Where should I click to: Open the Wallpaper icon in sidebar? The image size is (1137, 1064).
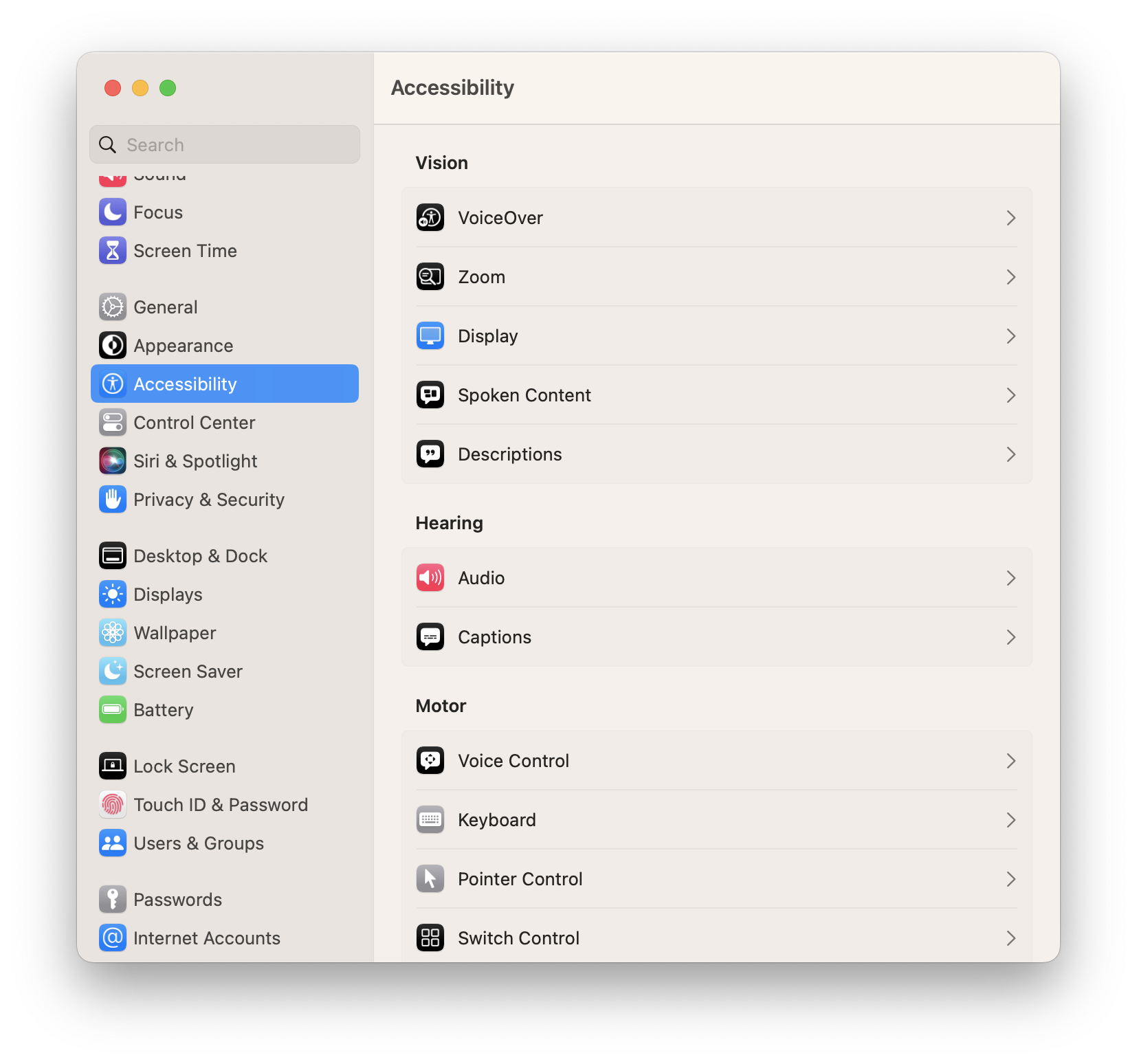coord(113,633)
